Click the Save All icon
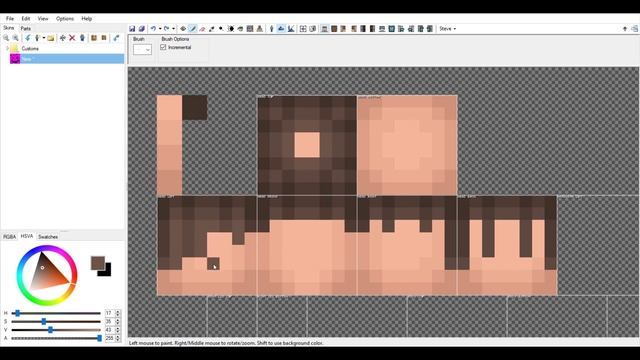This screenshot has height=360, width=640. click(142, 29)
